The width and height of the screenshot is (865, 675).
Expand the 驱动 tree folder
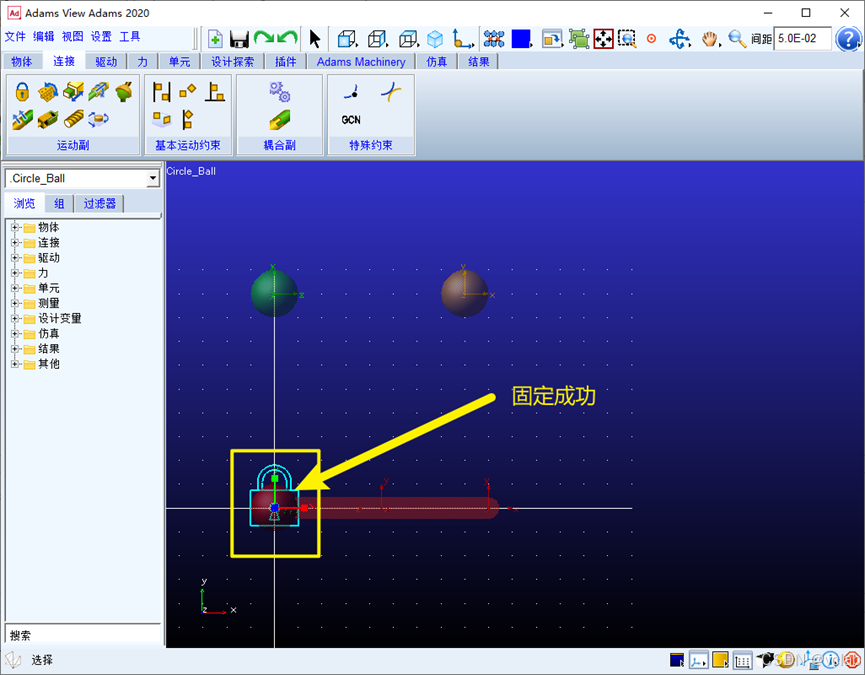pos(15,258)
